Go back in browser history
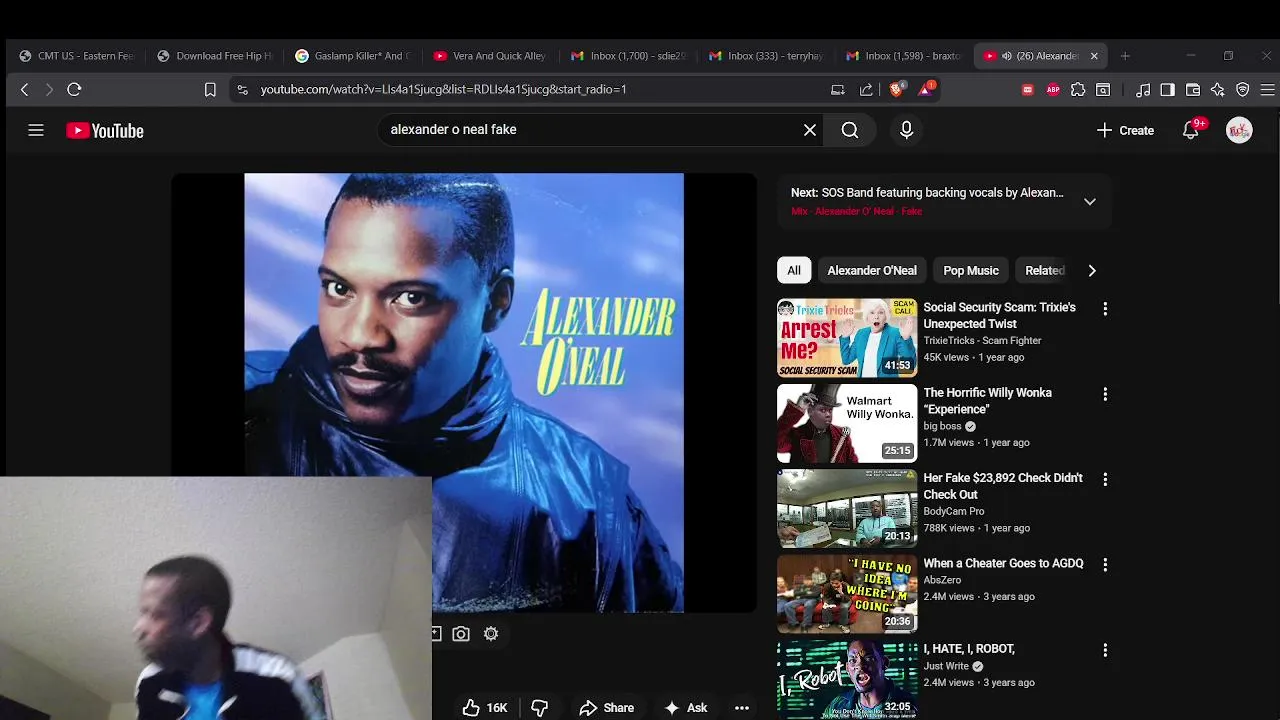 pyautogui.click(x=25, y=89)
